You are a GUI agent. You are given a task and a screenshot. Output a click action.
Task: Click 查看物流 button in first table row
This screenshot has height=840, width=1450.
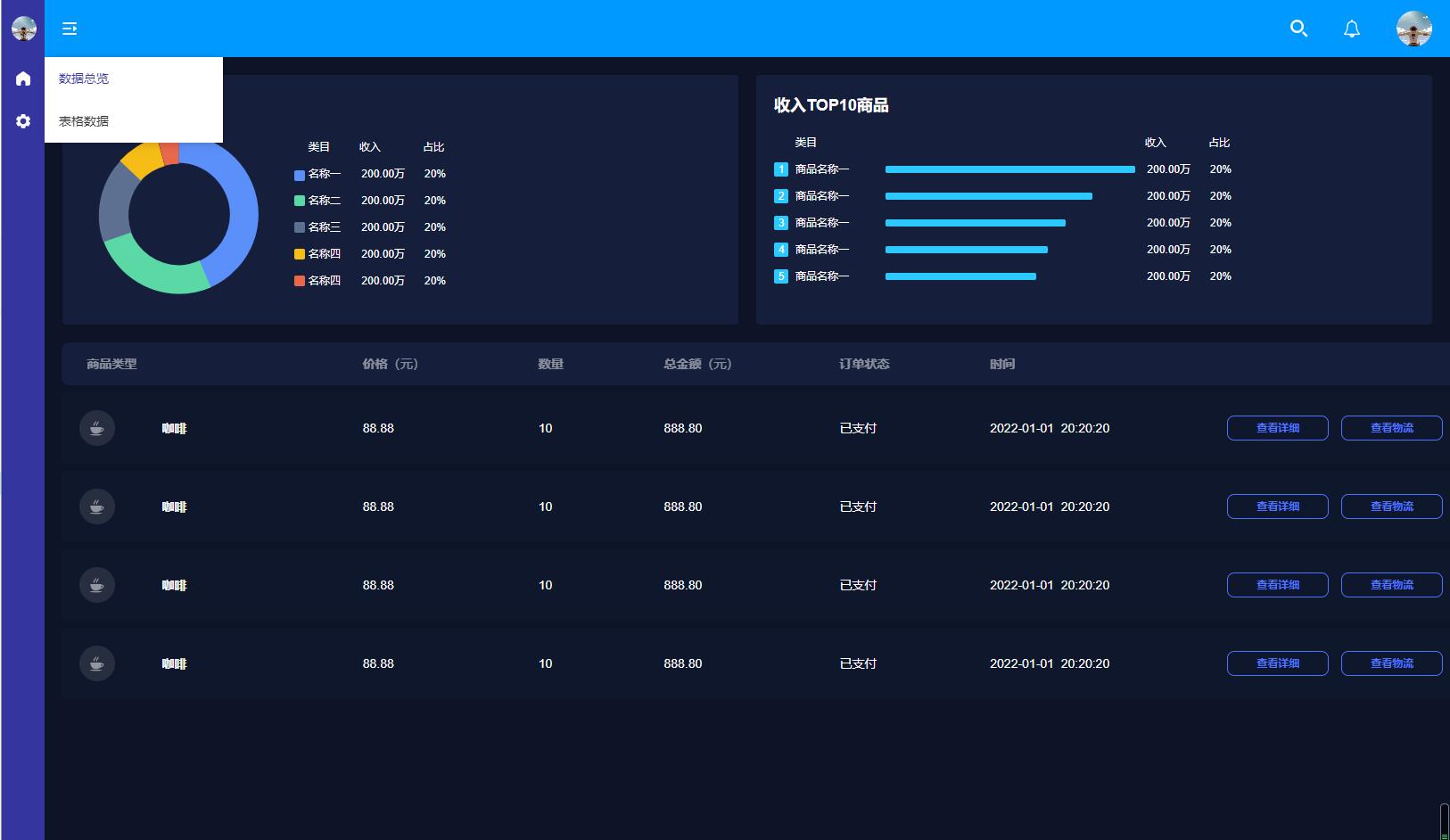[x=1392, y=428]
